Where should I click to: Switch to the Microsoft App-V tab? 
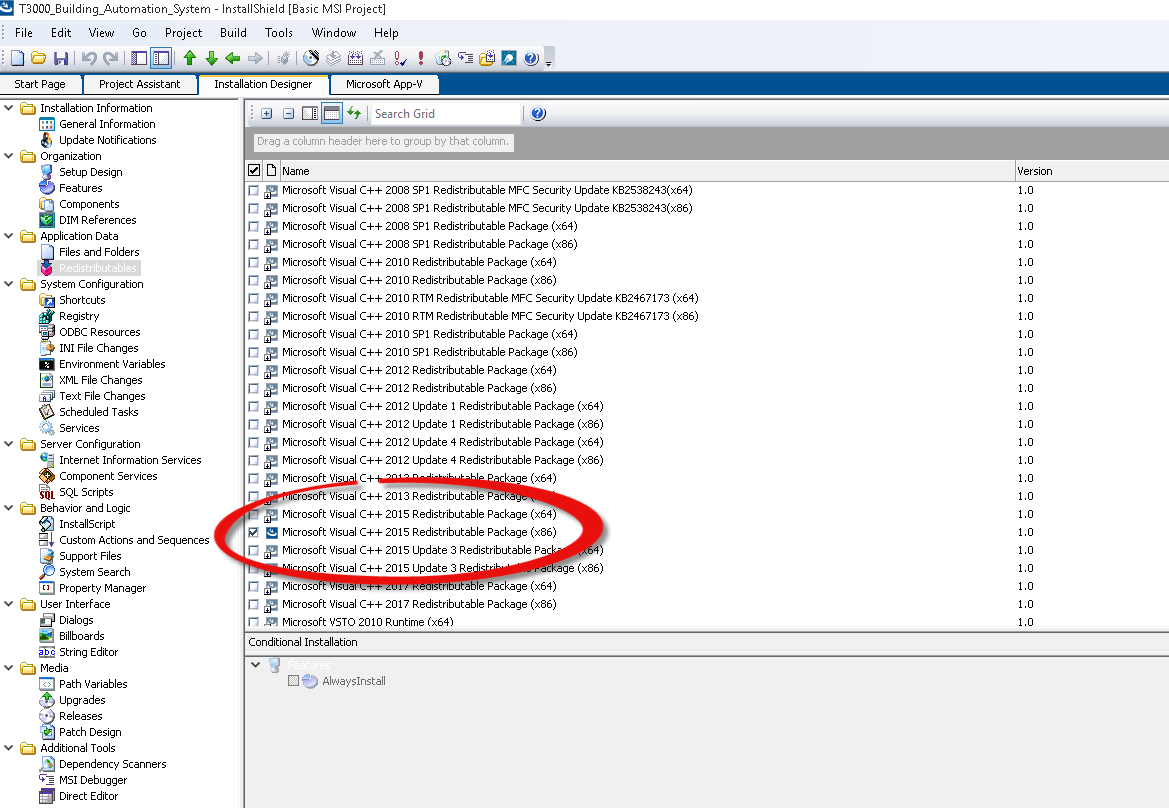[384, 84]
